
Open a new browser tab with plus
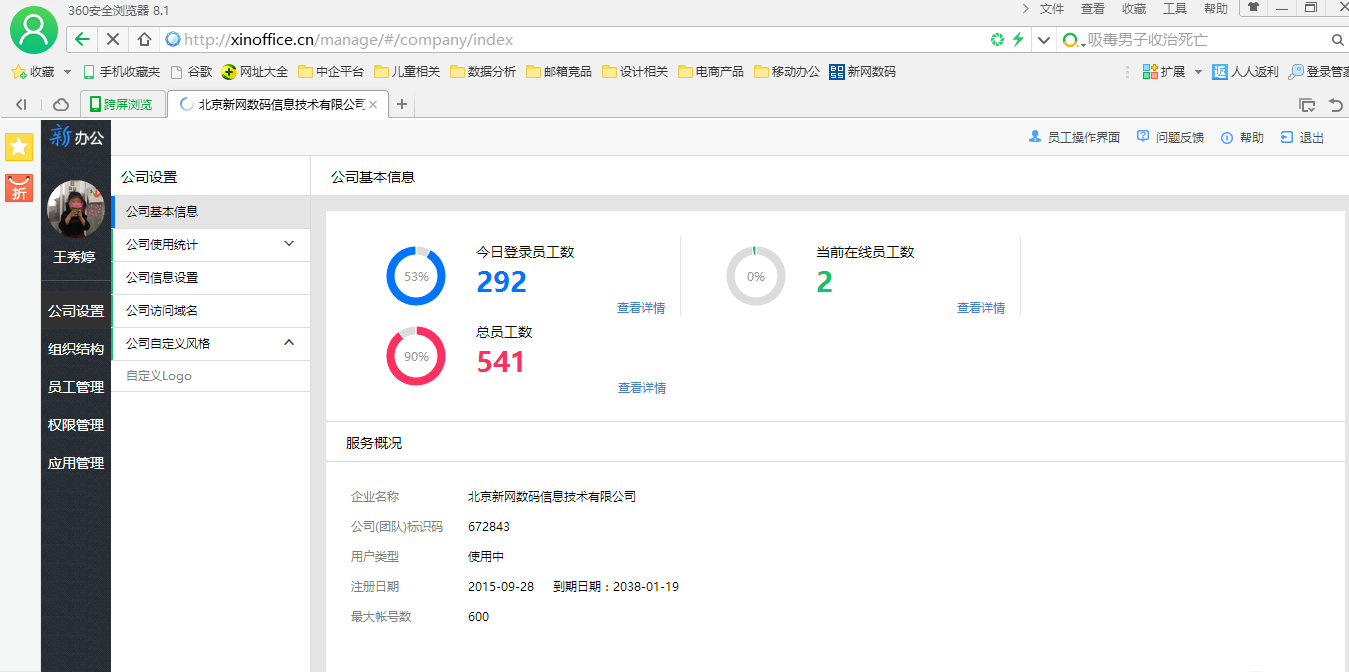pyautogui.click(x=402, y=104)
